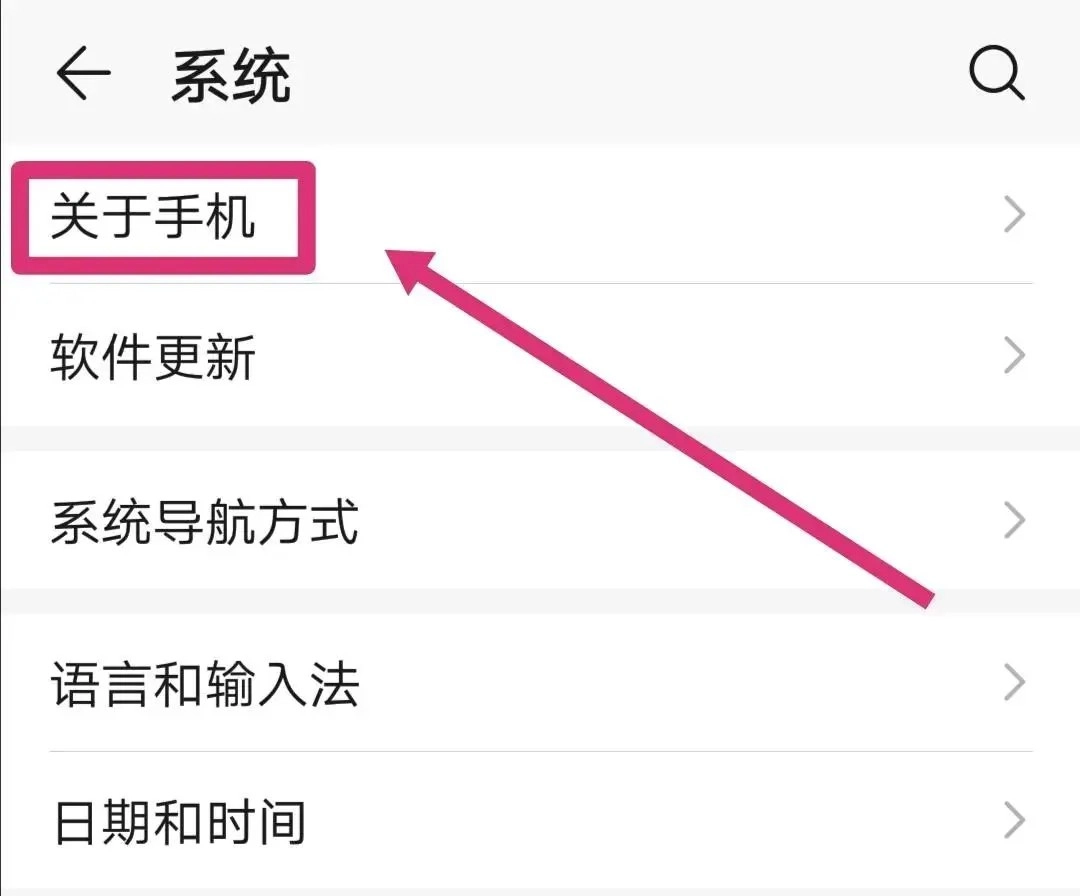Tap chevron next to 语言和输入法
This screenshot has height=896, width=1080.
point(1015,685)
